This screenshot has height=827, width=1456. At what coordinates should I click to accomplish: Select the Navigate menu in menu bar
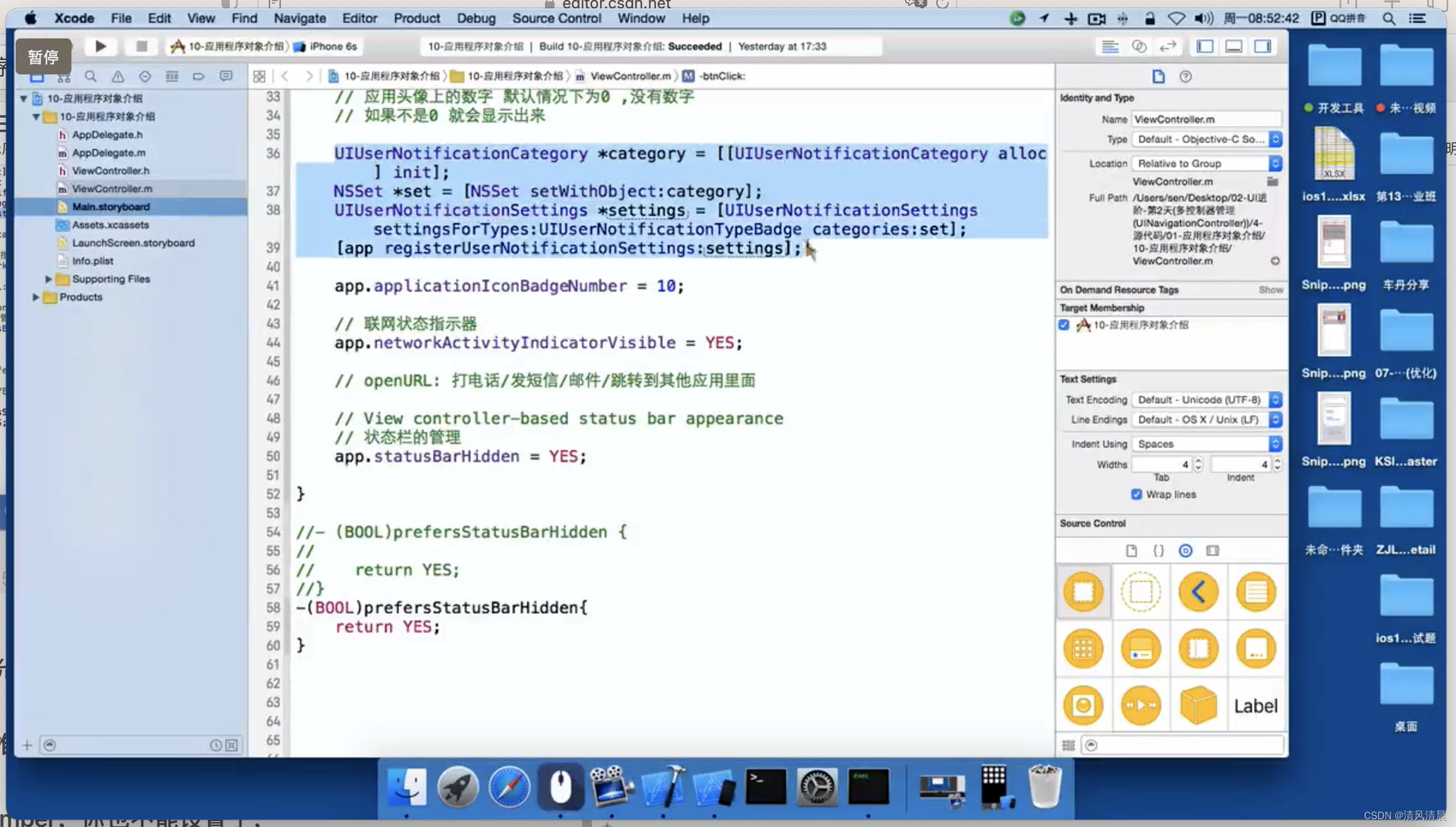[300, 17]
